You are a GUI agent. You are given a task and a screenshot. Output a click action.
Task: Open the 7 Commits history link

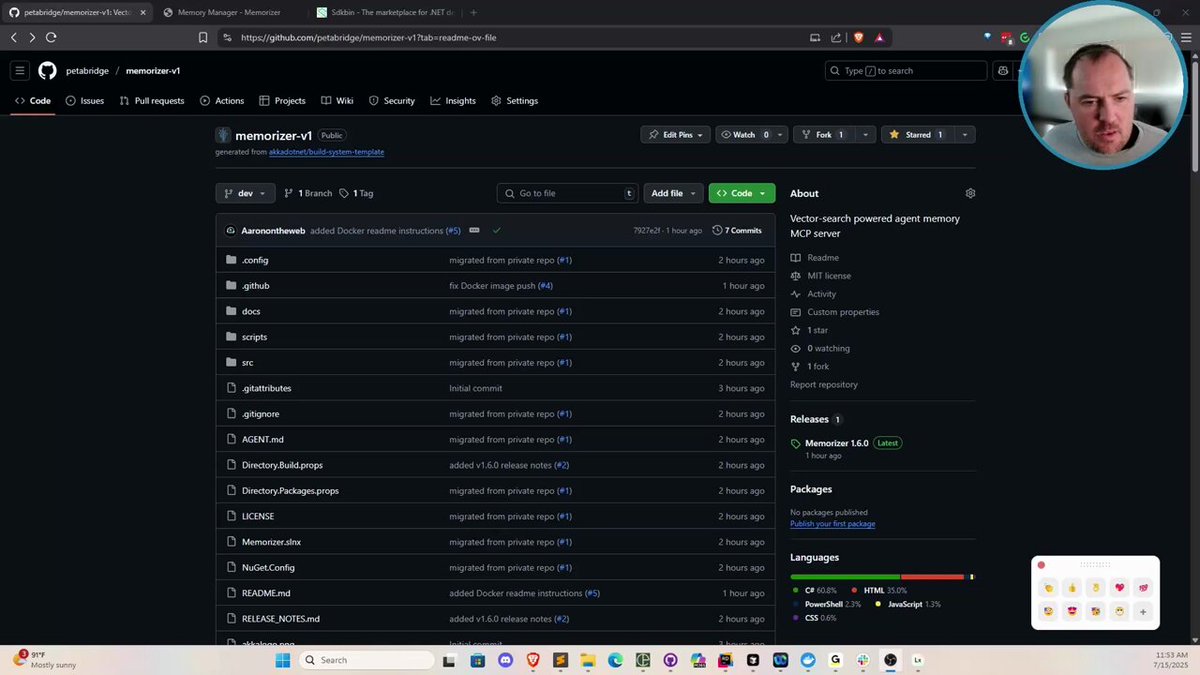[737, 230]
